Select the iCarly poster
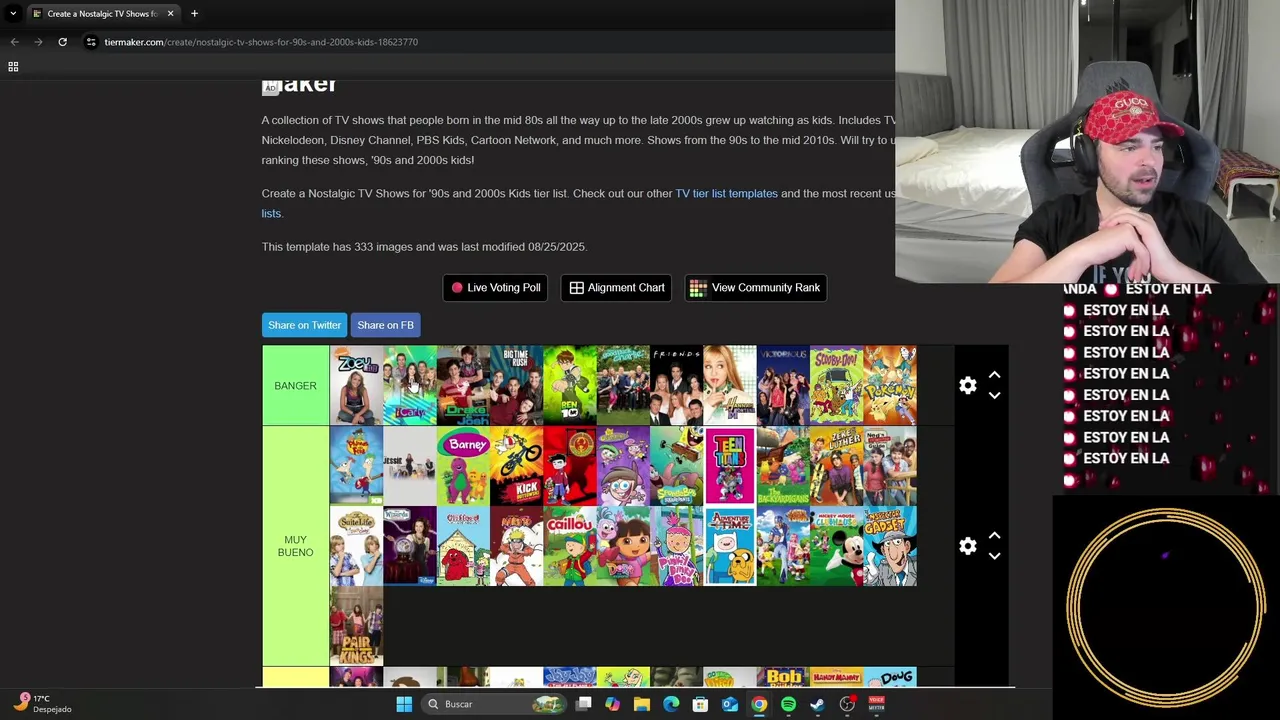1280x720 pixels. tap(410, 386)
